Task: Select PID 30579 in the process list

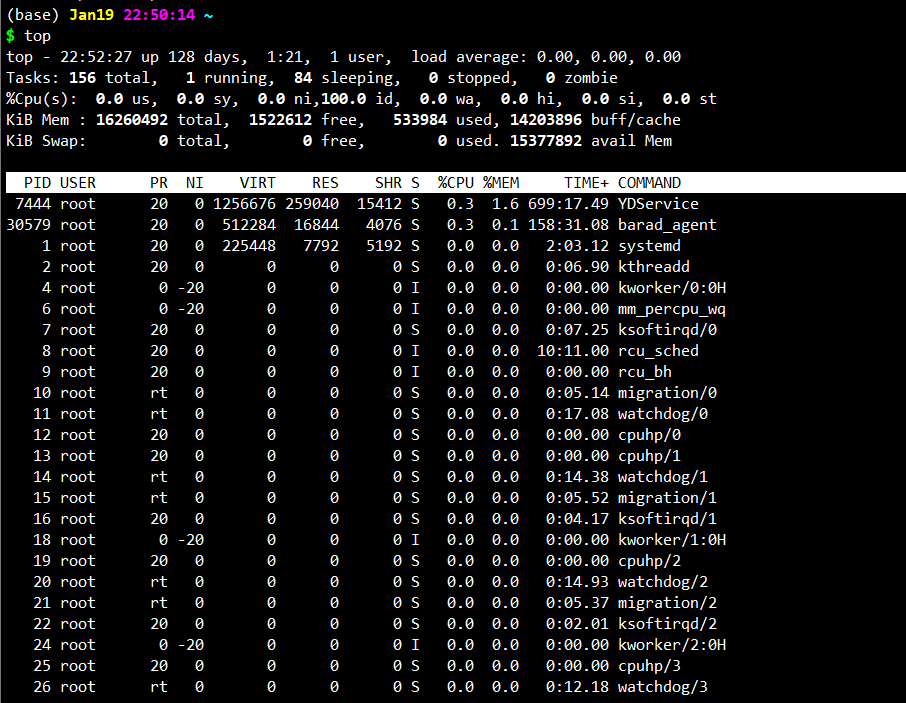Action: tap(29, 225)
